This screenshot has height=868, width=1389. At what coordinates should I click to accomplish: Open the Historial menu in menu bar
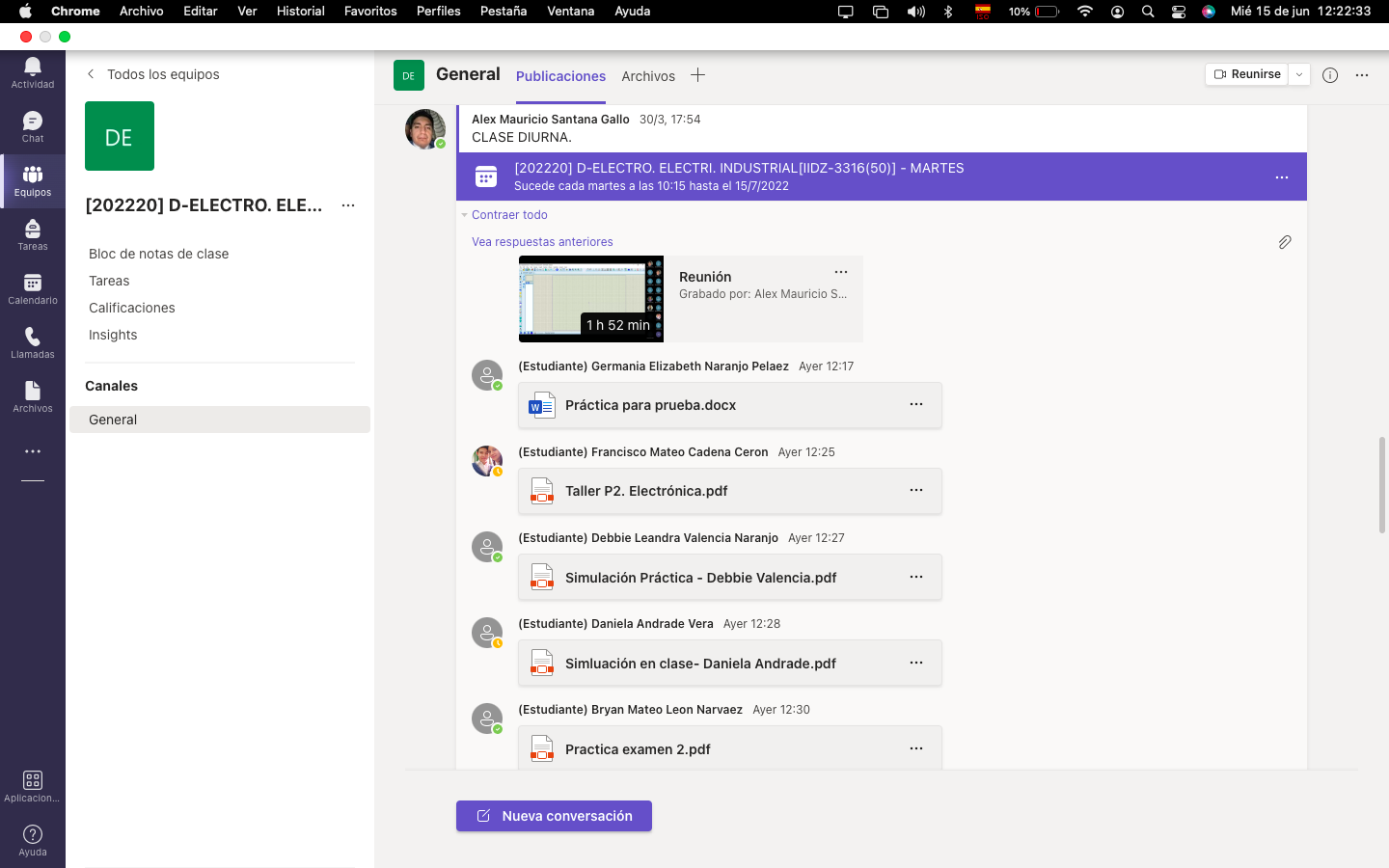click(300, 11)
